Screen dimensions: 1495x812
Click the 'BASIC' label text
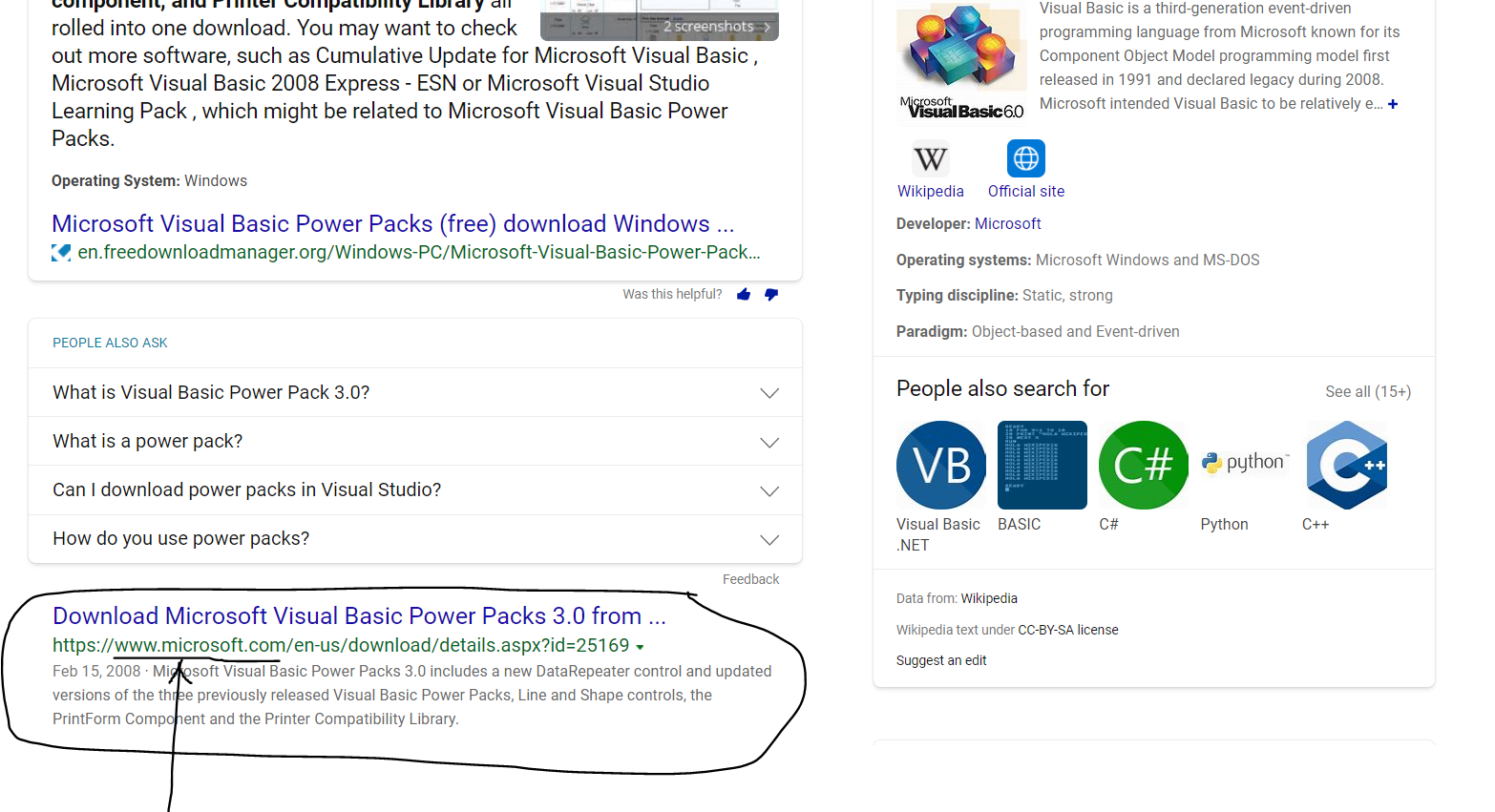(x=1020, y=524)
